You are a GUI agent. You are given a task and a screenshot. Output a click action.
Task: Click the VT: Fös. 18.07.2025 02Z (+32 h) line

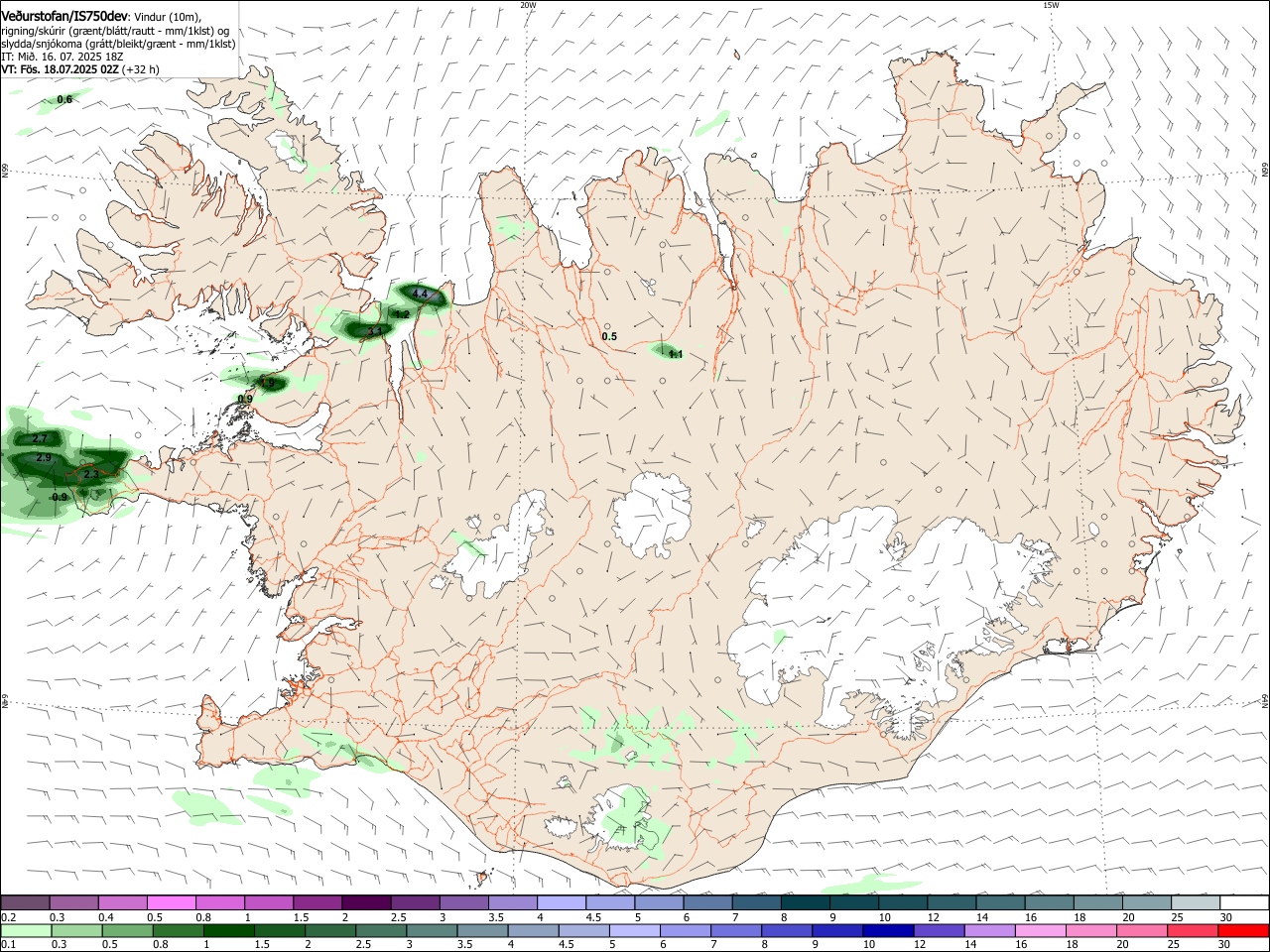[x=79, y=69]
